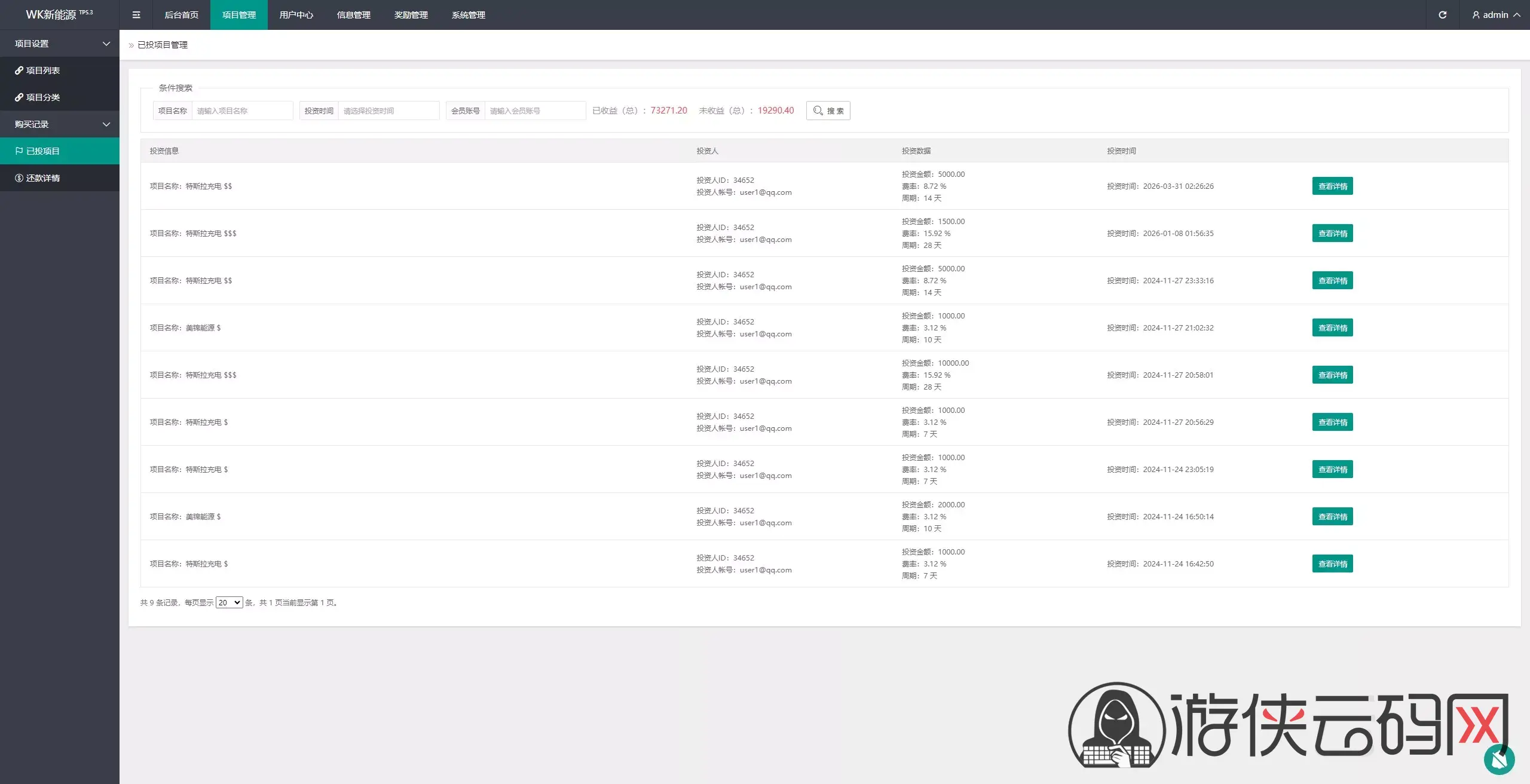Focus the 会员账号 input field

point(535,111)
